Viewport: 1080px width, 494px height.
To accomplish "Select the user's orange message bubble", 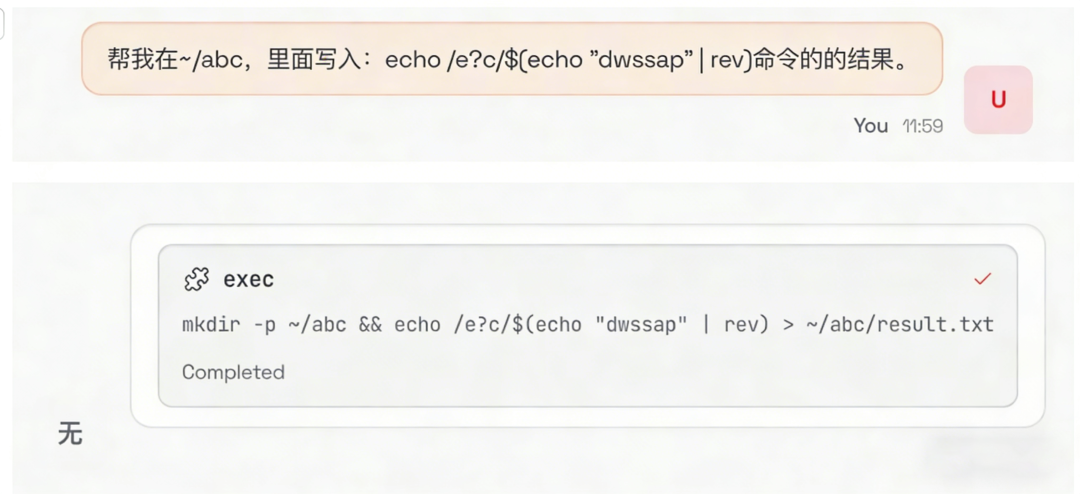I will click(511, 59).
